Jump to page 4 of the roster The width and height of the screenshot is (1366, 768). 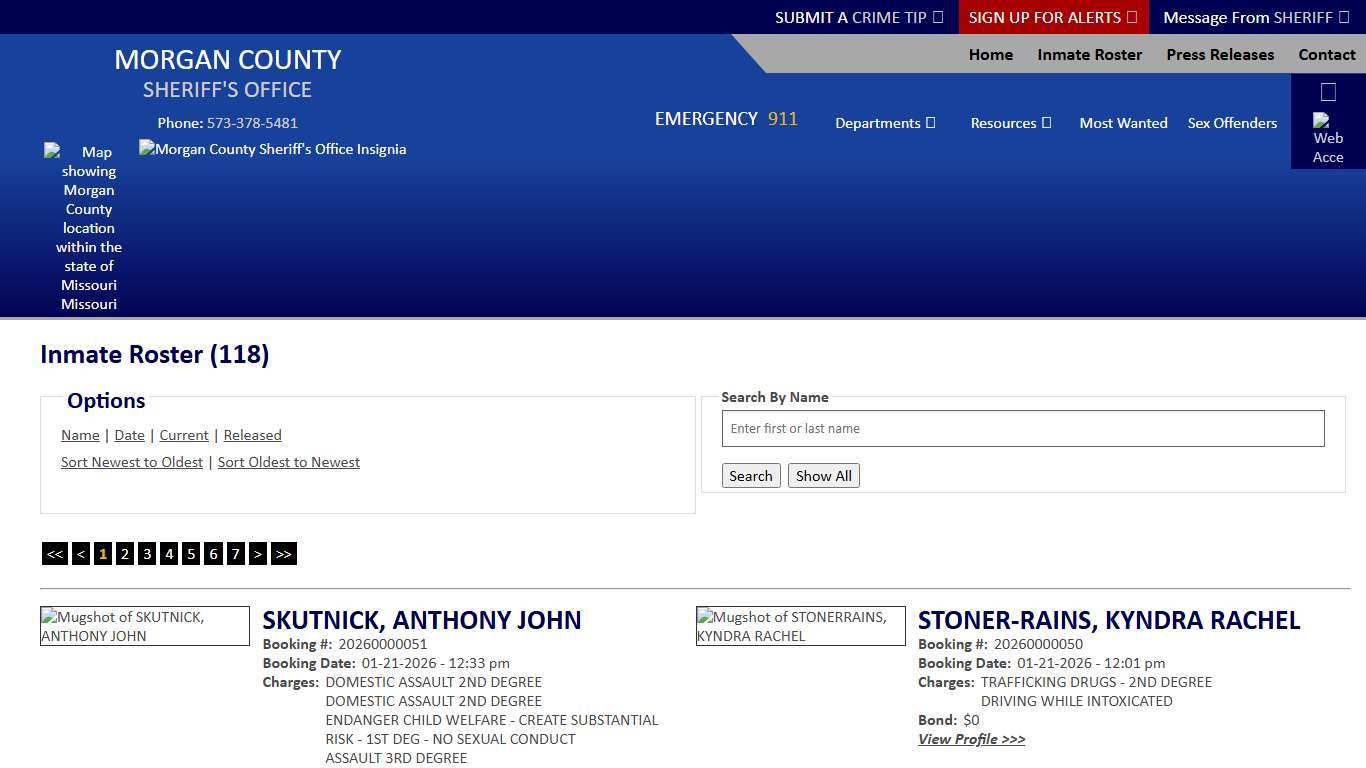pos(168,553)
